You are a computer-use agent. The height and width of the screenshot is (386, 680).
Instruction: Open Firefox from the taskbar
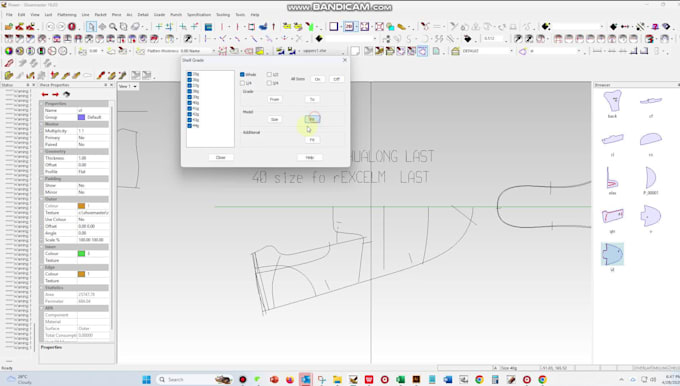(x=290, y=379)
